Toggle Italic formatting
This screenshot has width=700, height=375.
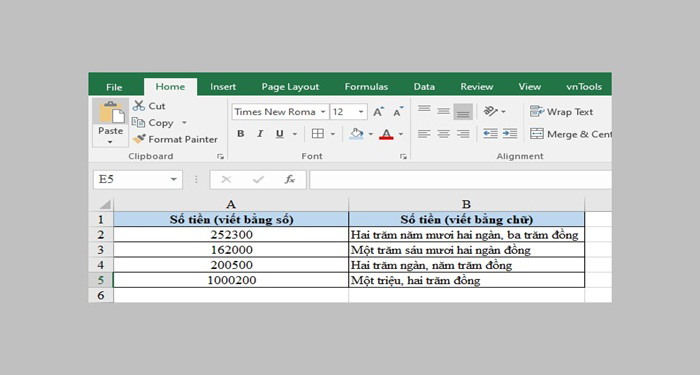pyautogui.click(x=260, y=133)
